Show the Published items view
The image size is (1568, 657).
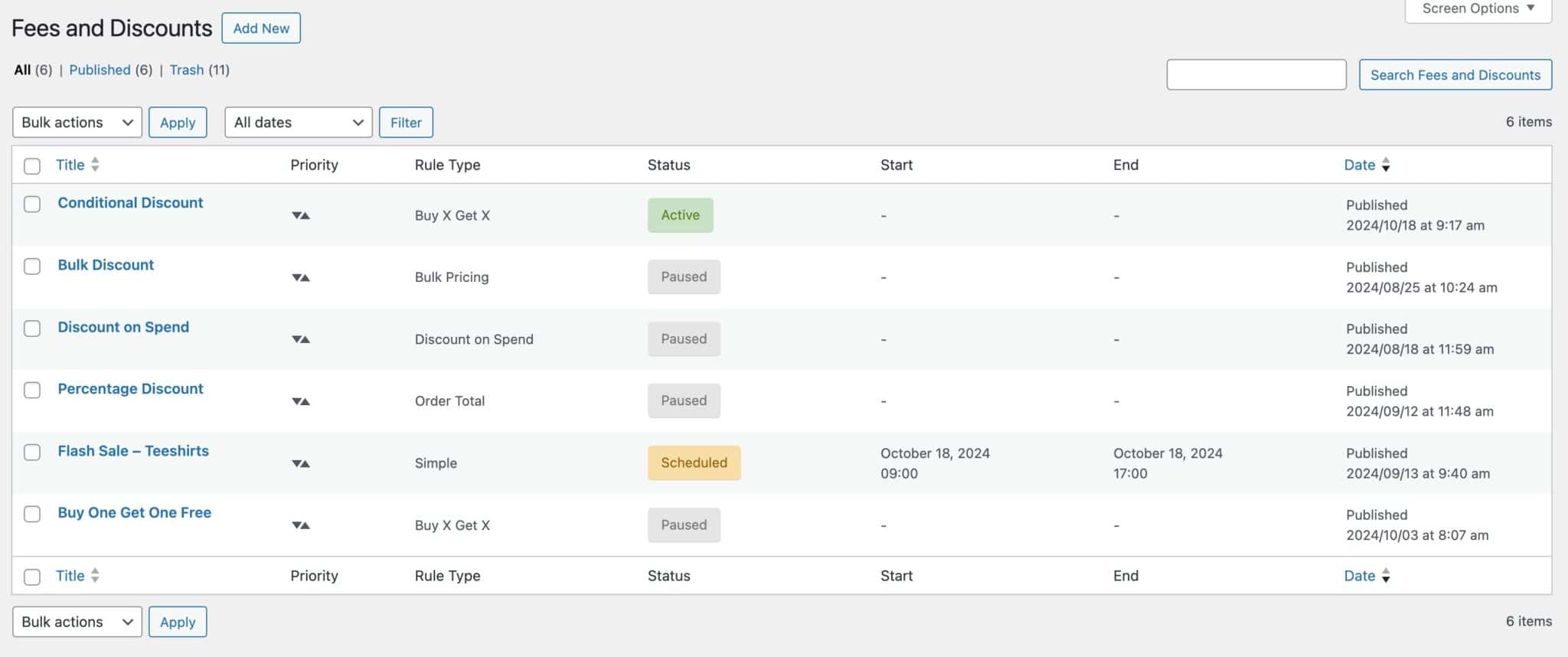point(100,70)
